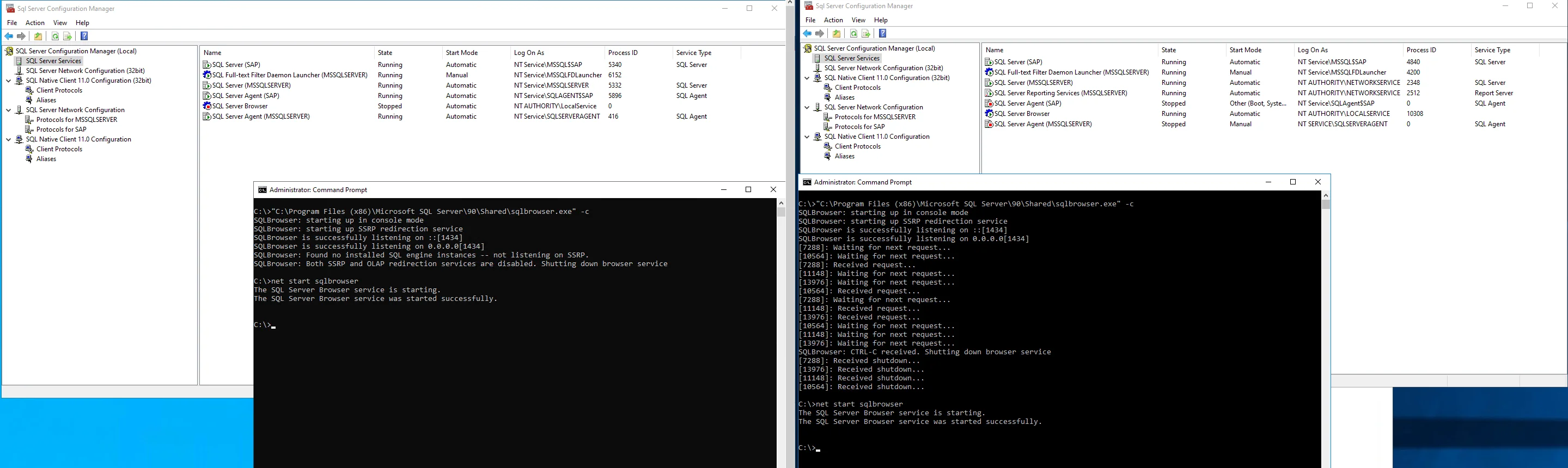Click stopped SQL Server Browser icon in left window

tap(207, 106)
